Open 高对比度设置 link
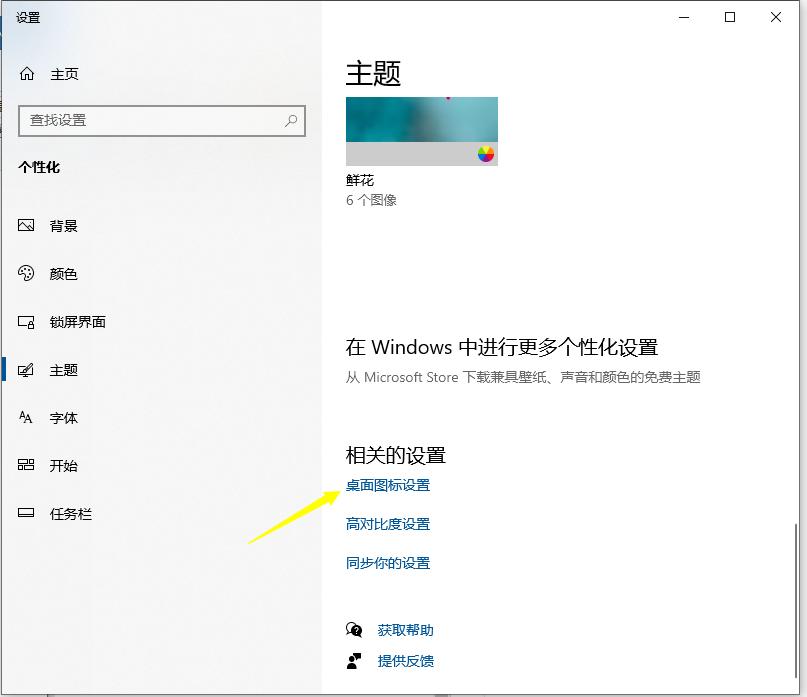The height and width of the screenshot is (697, 807). click(390, 523)
